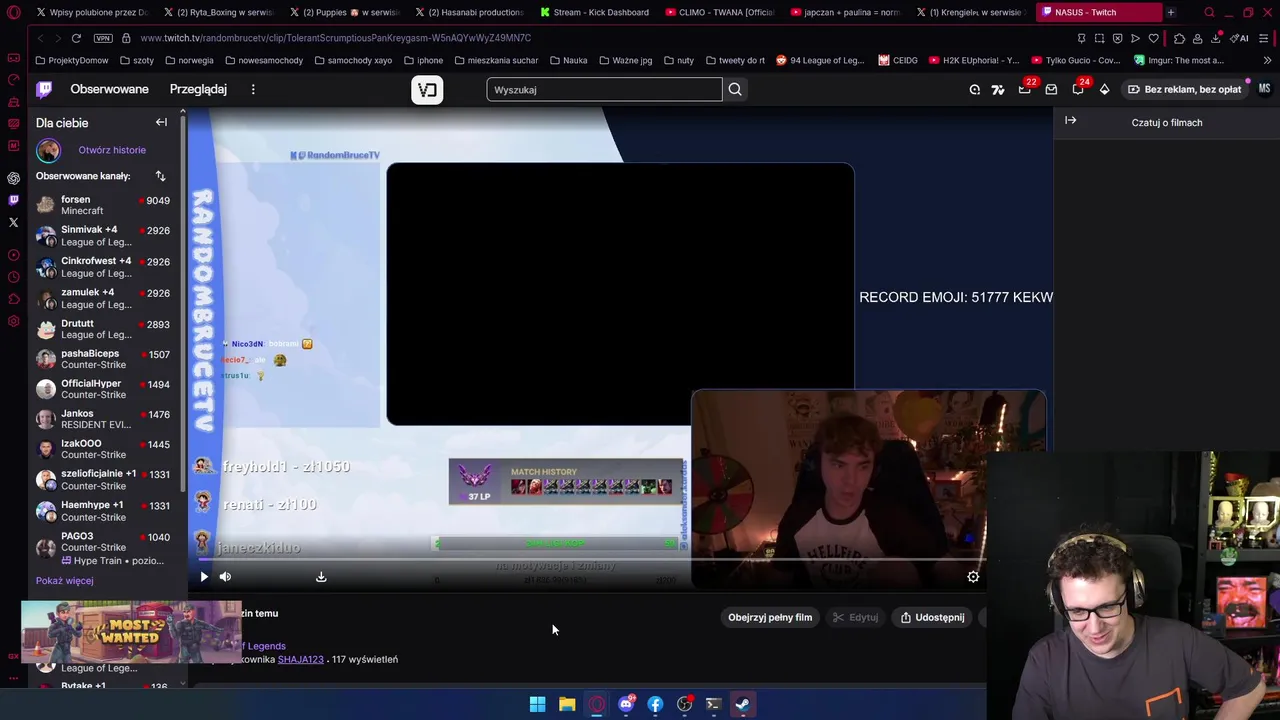
Task: Click the clip seek progress bar
Action: (590, 559)
